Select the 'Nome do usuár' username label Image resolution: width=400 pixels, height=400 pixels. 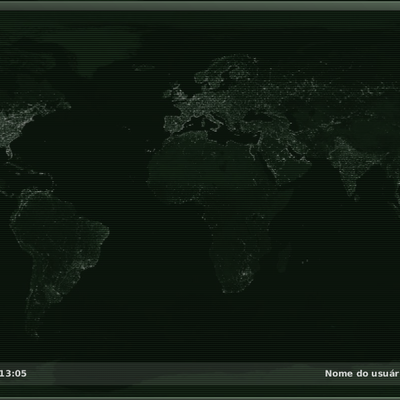pyautogui.click(x=362, y=373)
